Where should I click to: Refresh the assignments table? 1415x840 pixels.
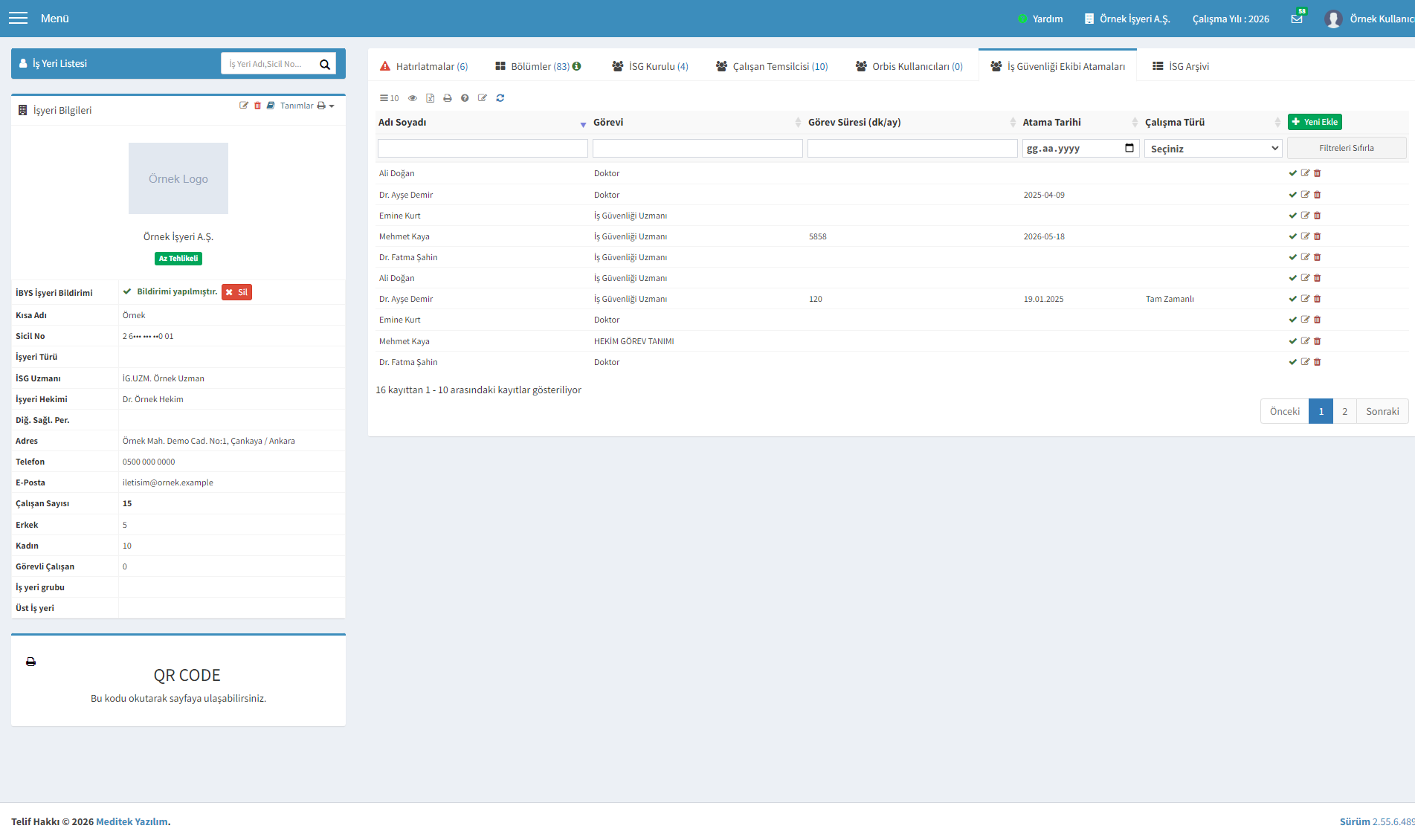500,98
